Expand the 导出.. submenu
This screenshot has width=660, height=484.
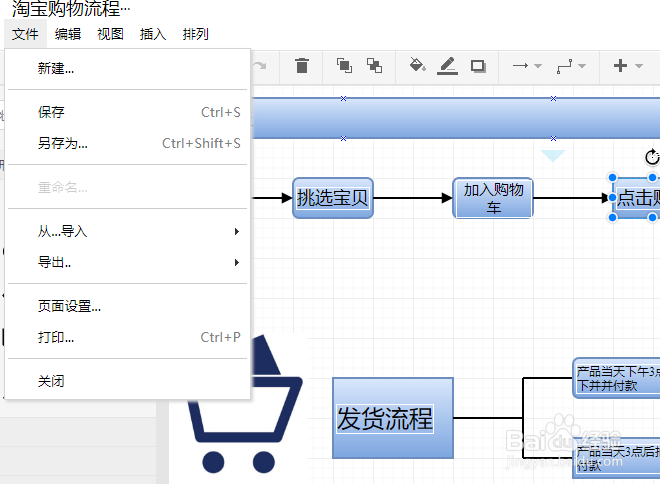click(128, 262)
